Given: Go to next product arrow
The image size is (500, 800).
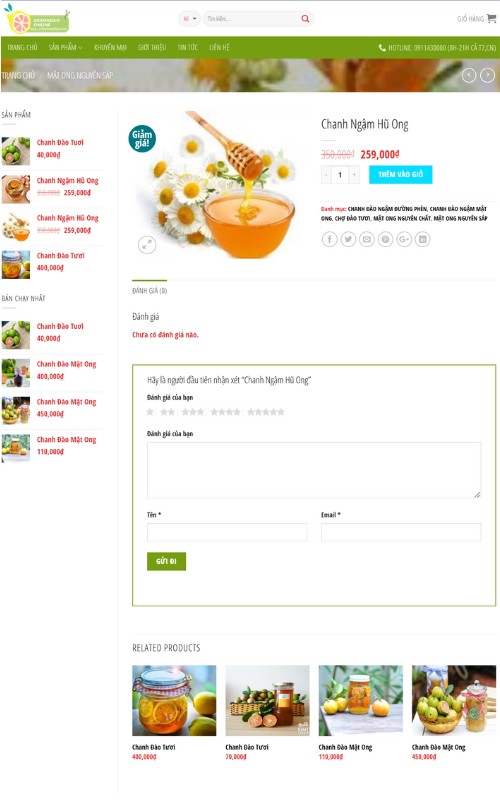Looking at the screenshot, I should pyautogui.click(x=487, y=76).
